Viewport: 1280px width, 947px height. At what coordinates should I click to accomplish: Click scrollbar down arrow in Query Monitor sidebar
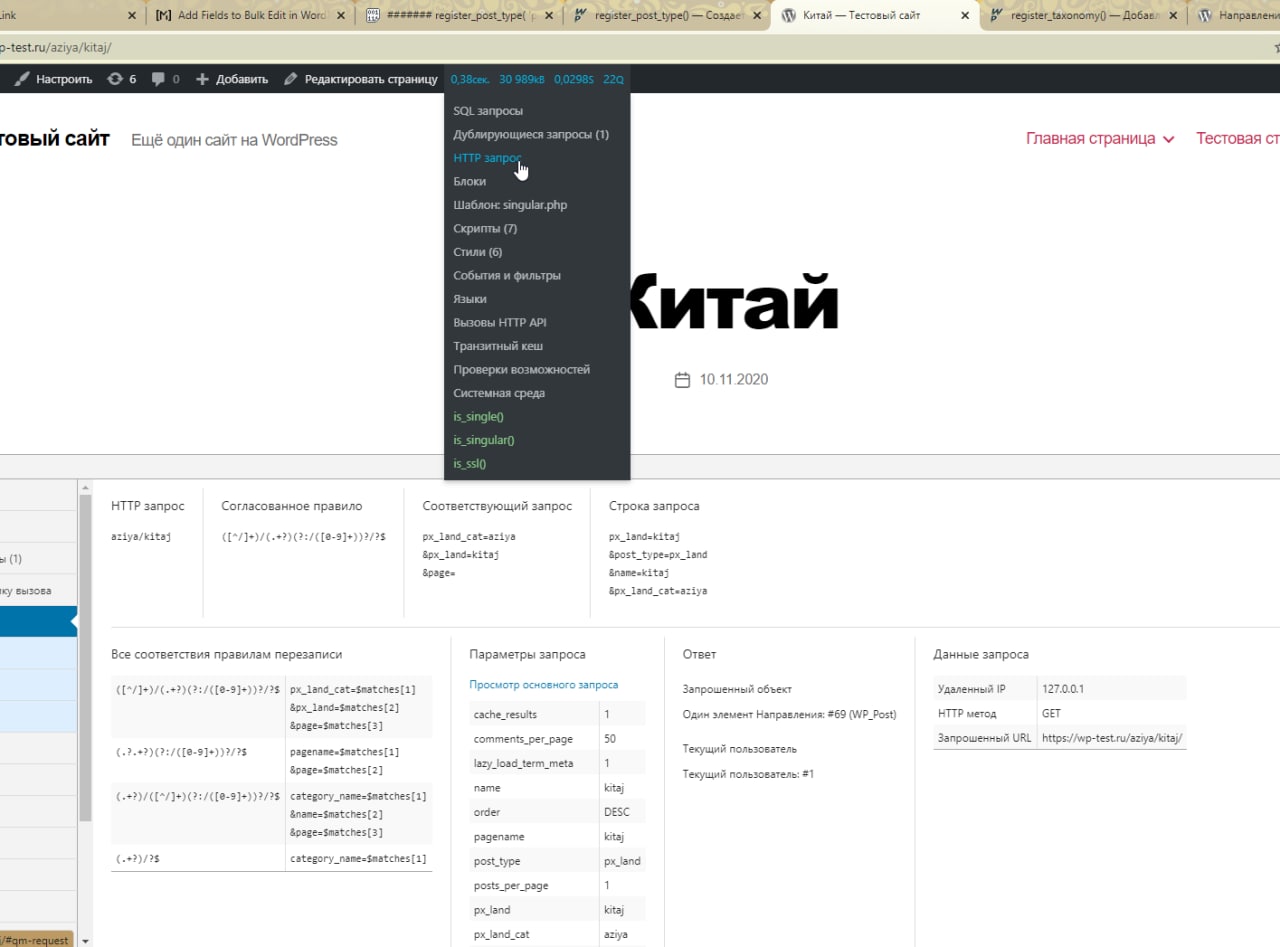point(85,940)
